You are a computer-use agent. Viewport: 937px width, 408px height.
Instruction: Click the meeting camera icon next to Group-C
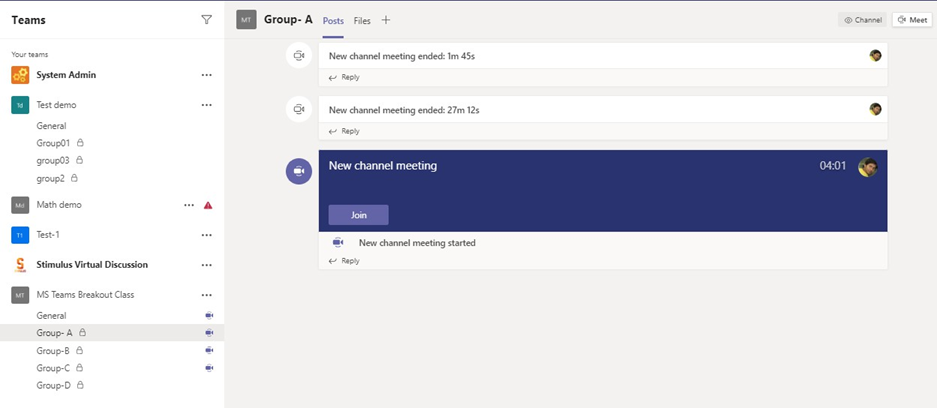coord(209,368)
